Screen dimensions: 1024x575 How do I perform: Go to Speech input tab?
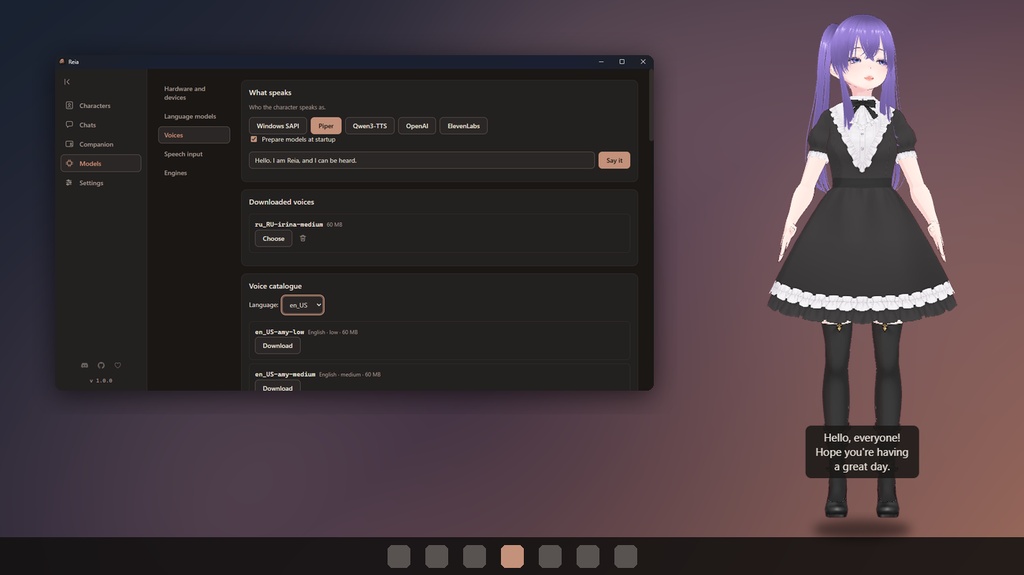pos(193,154)
